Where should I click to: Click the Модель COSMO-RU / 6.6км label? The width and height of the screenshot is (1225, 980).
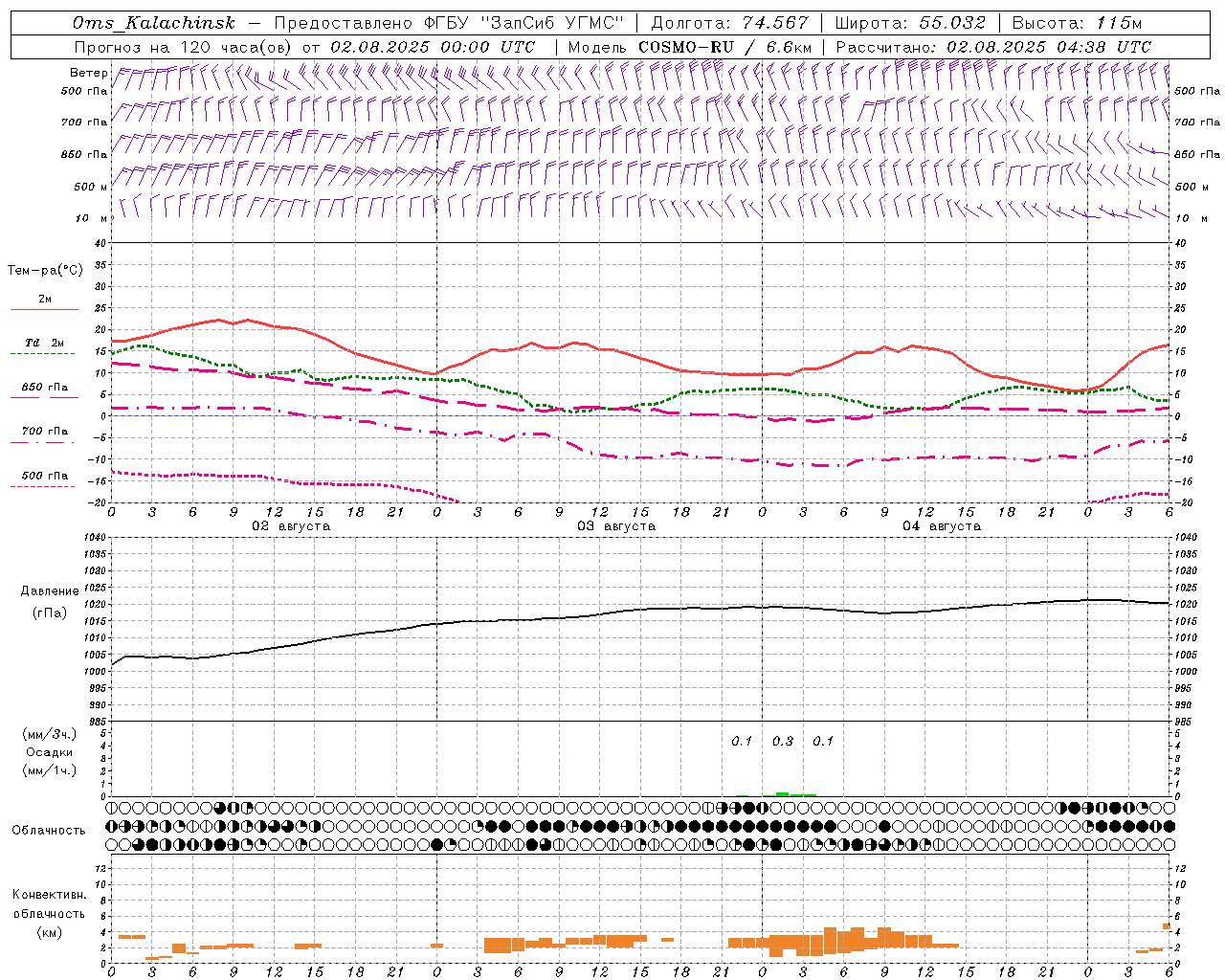(x=689, y=47)
